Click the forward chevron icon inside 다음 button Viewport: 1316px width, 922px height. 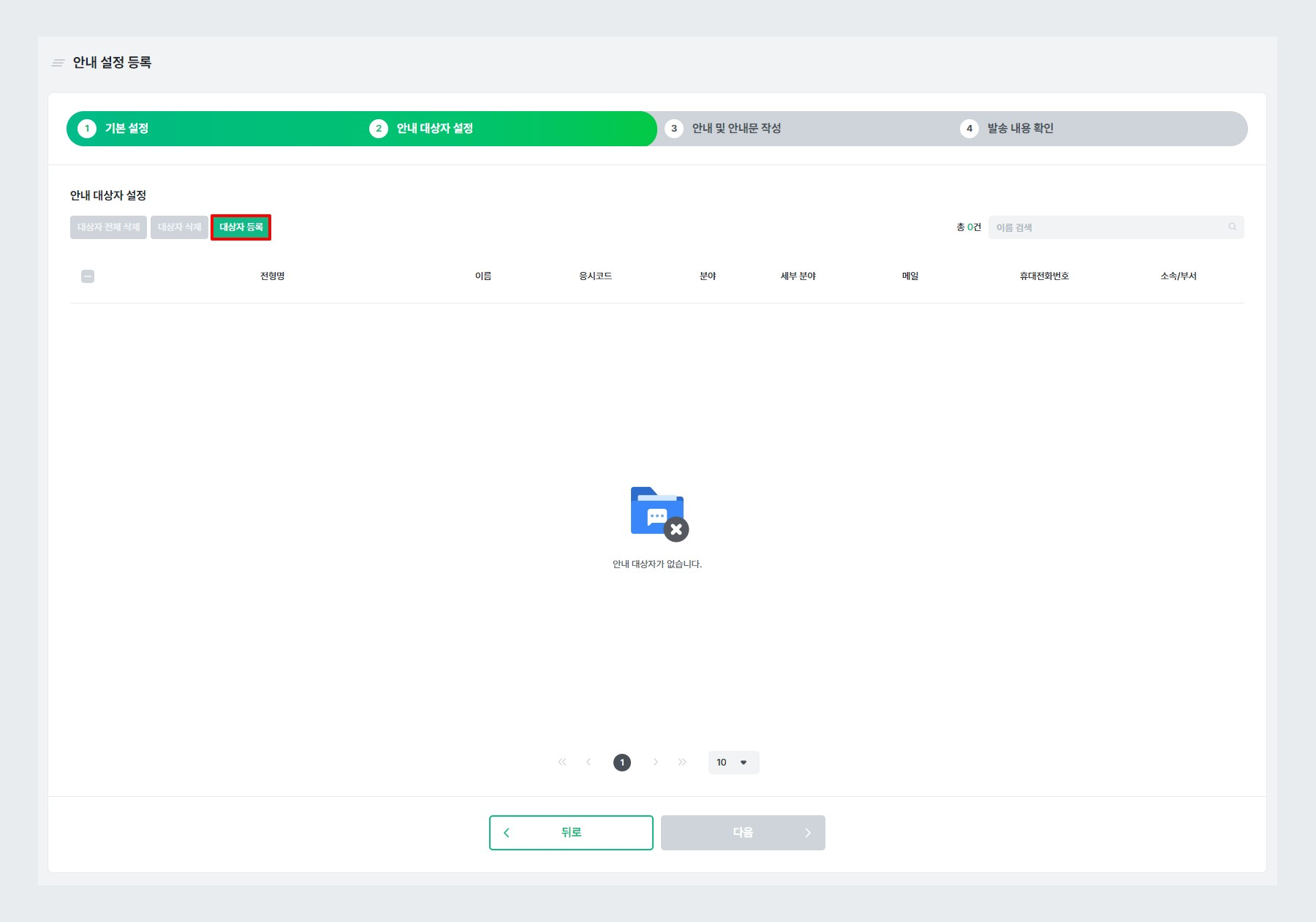pyautogui.click(x=808, y=832)
